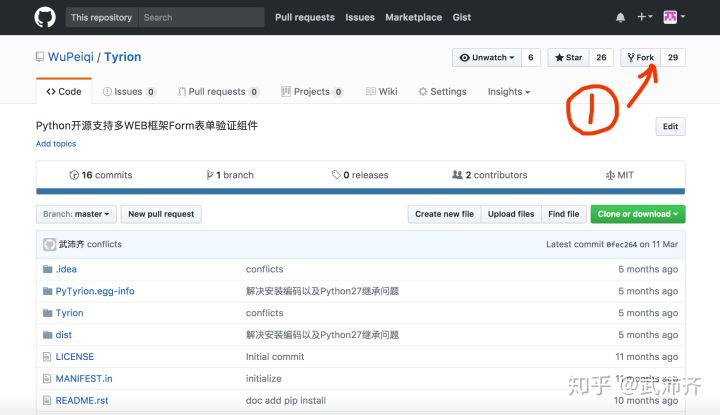Image resolution: width=720 pixels, height=415 pixels.
Task: View the 0 releases page
Action: click(360, 175)
